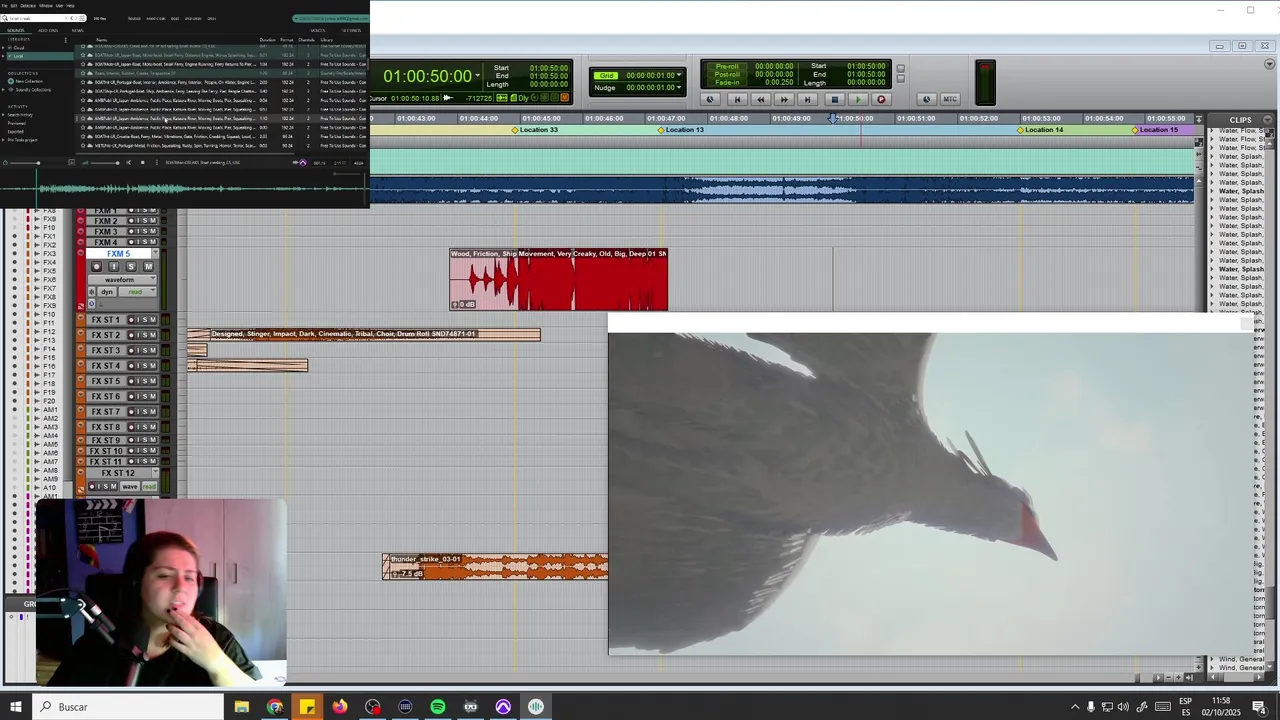Mute the FXM 5 track
The width and height of the screenshot is (1280, 720).
(x=148, y=266)
